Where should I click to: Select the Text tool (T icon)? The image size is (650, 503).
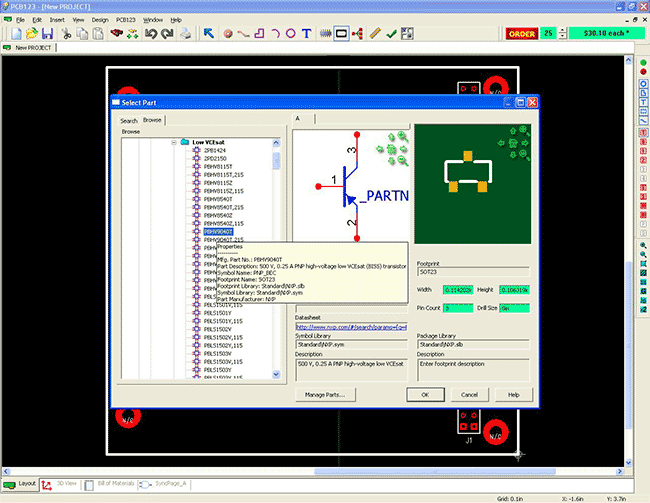click(x=305, y=33)
